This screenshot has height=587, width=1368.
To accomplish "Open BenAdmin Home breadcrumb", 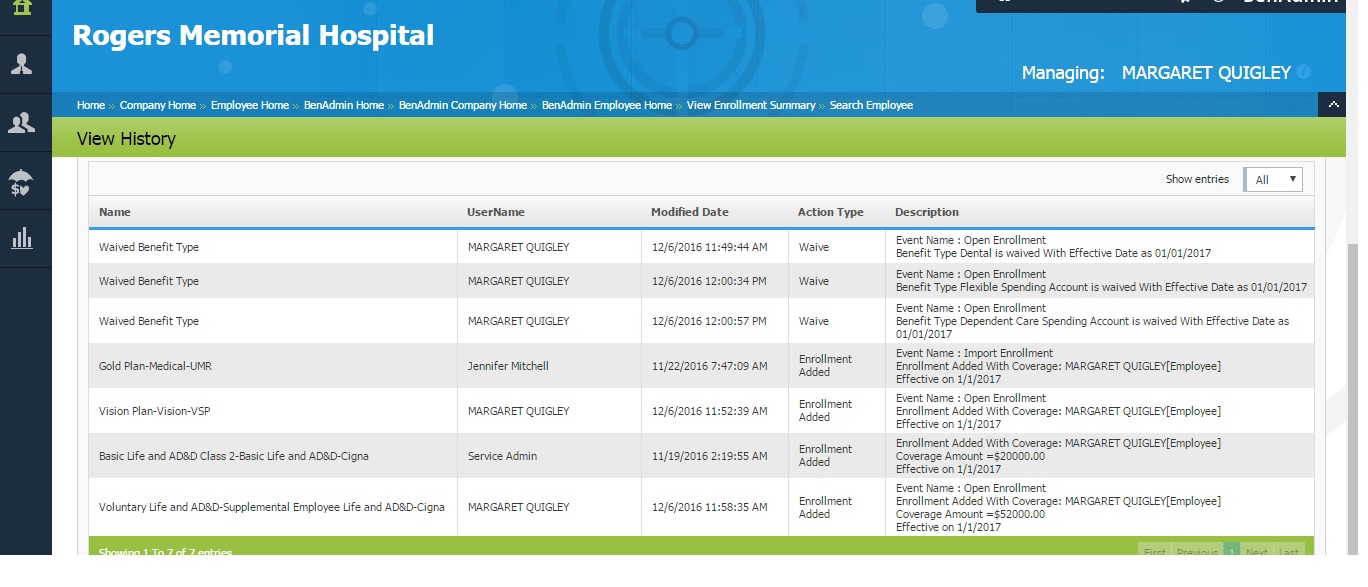I will [344, 105].
